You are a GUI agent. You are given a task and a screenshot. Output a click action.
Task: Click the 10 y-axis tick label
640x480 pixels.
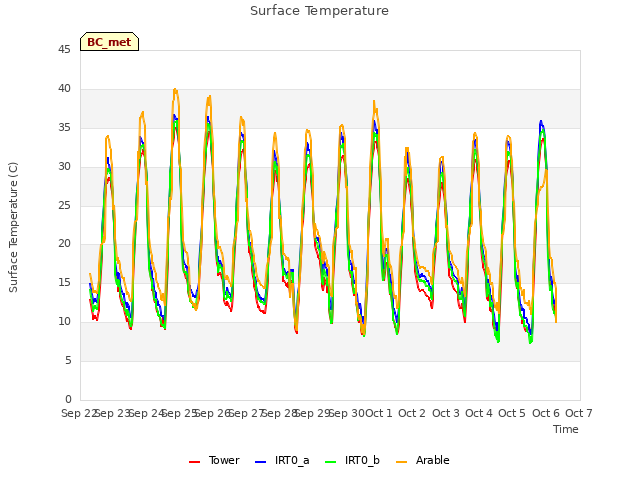(64, 322)
